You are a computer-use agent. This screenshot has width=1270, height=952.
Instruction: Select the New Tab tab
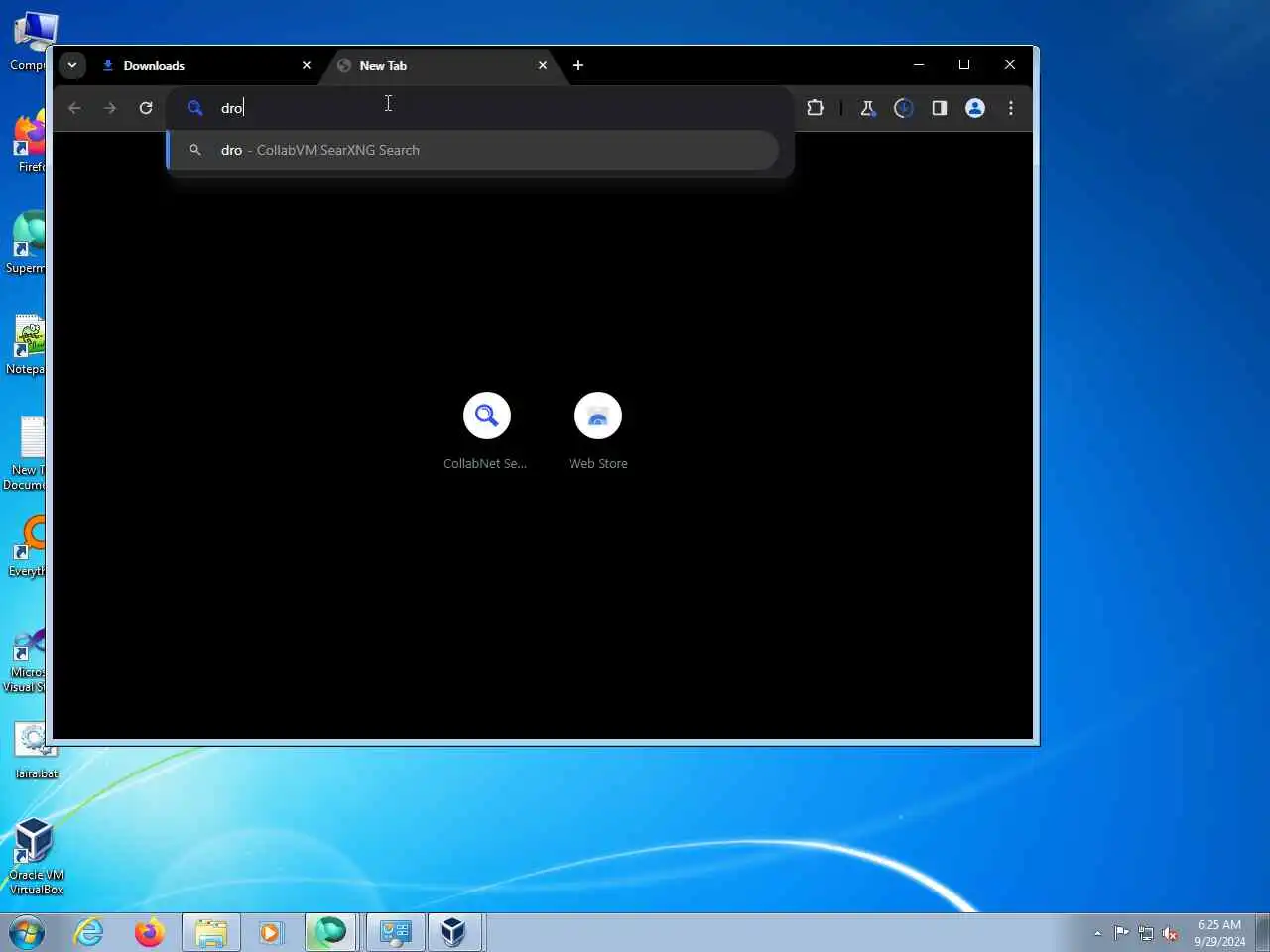point(442,65)
